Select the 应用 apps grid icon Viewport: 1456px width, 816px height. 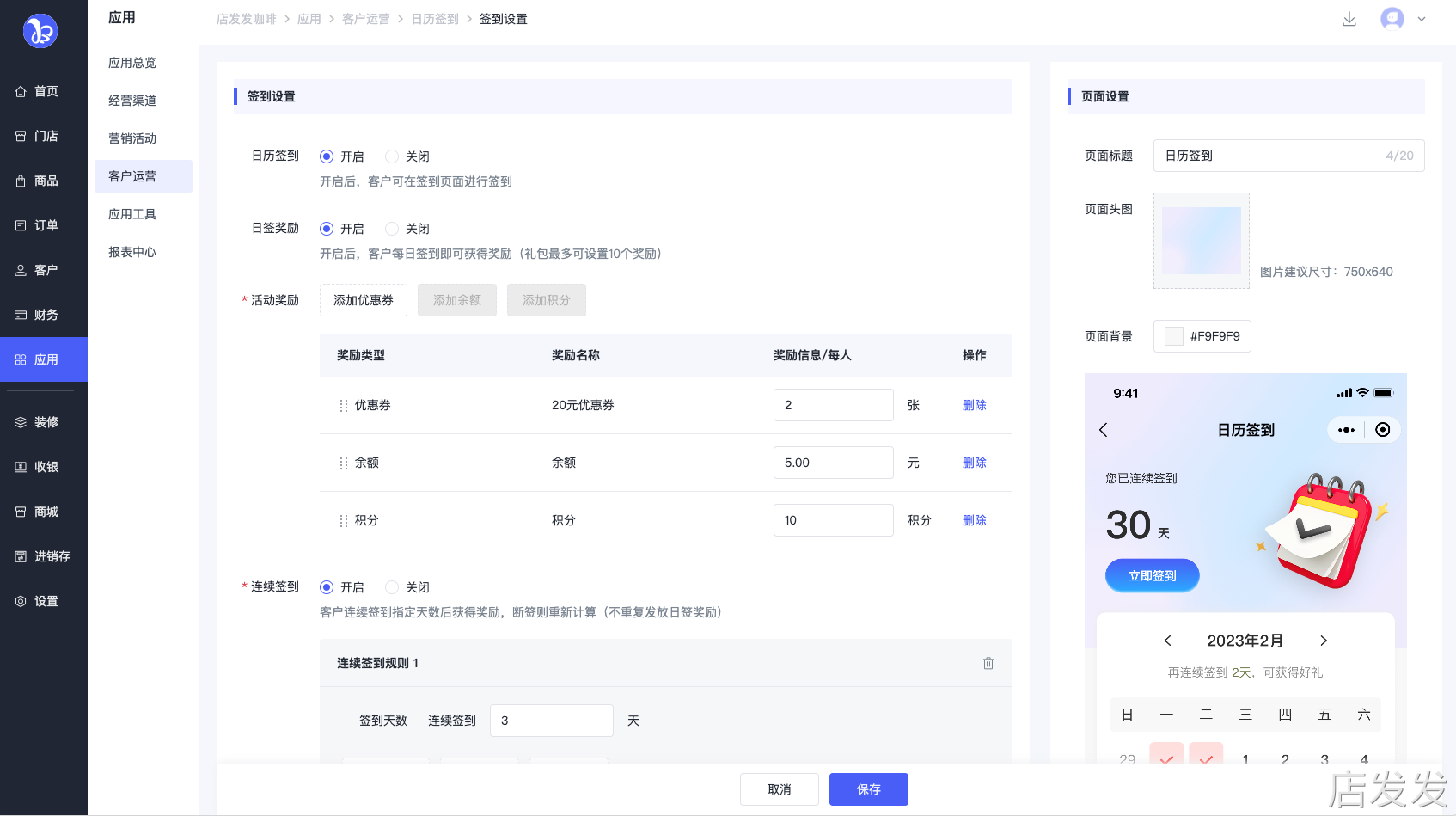21,360
